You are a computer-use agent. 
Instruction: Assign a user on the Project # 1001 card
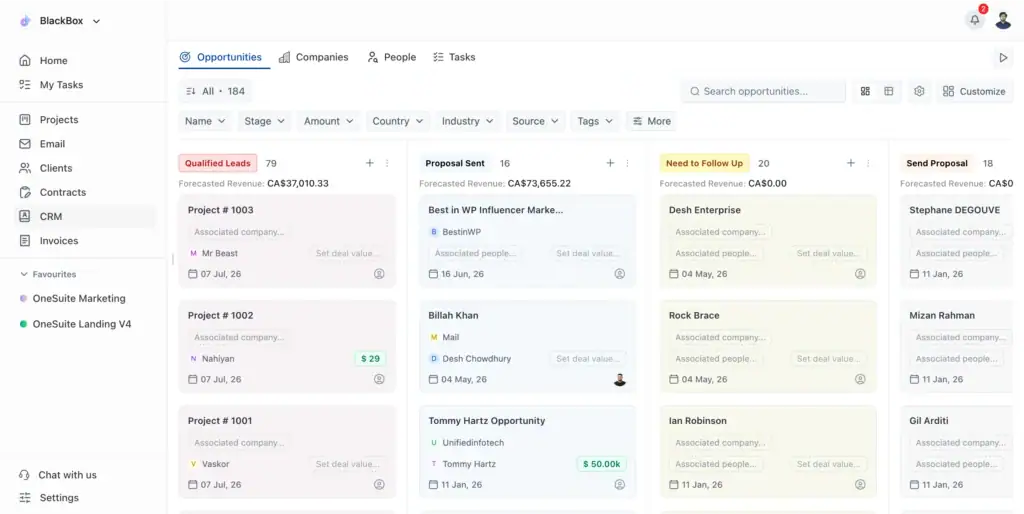[x=379, y=485]
